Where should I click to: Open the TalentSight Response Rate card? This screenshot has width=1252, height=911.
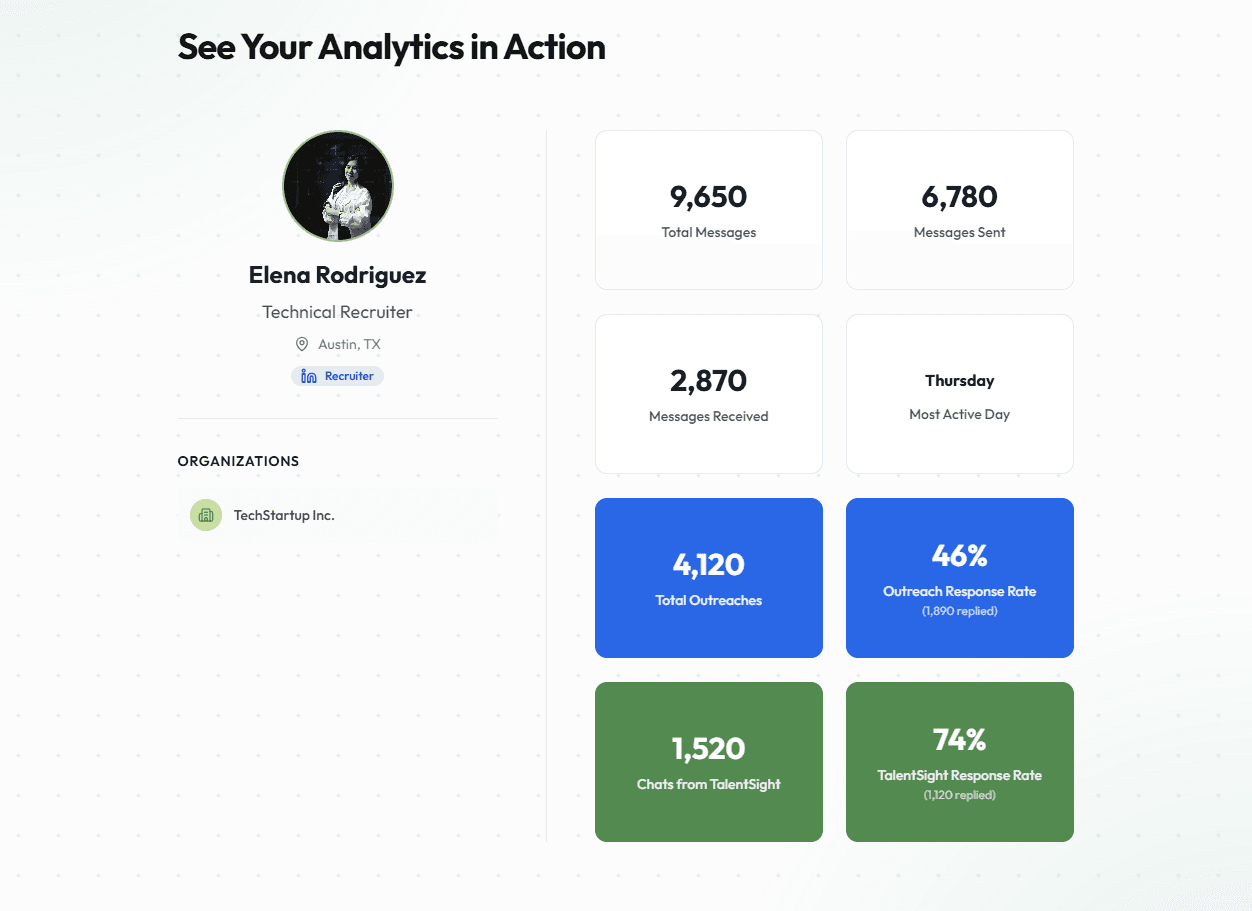[x=959, y=762]
